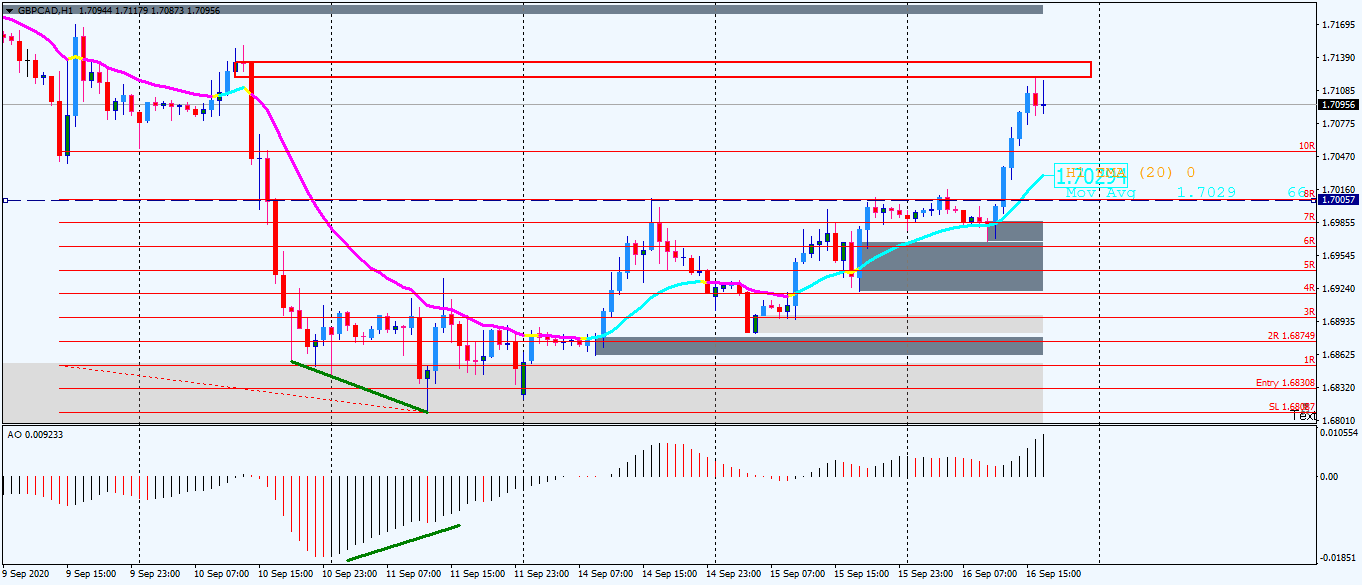1362x585 pixels.
Task: Click the 1.71695 price scale value
Action: coord(1341,25)
